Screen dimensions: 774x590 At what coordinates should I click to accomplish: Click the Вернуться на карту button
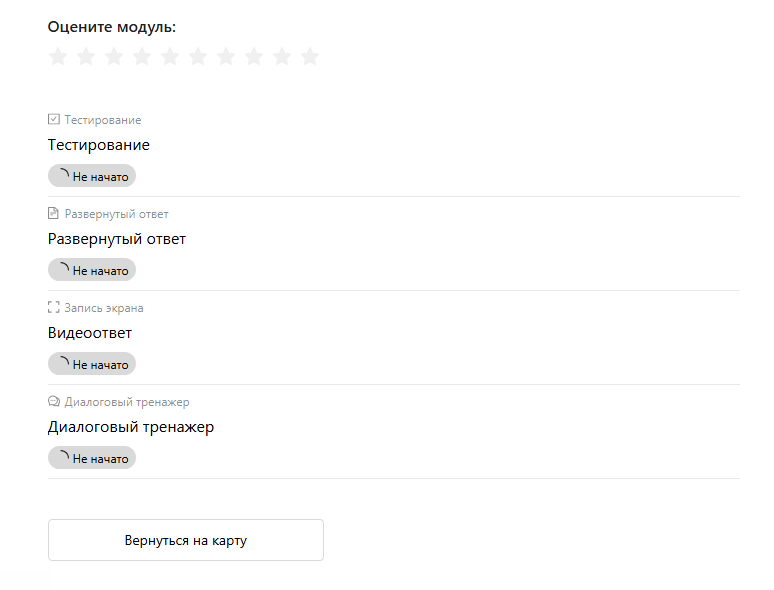click(186, 540)
